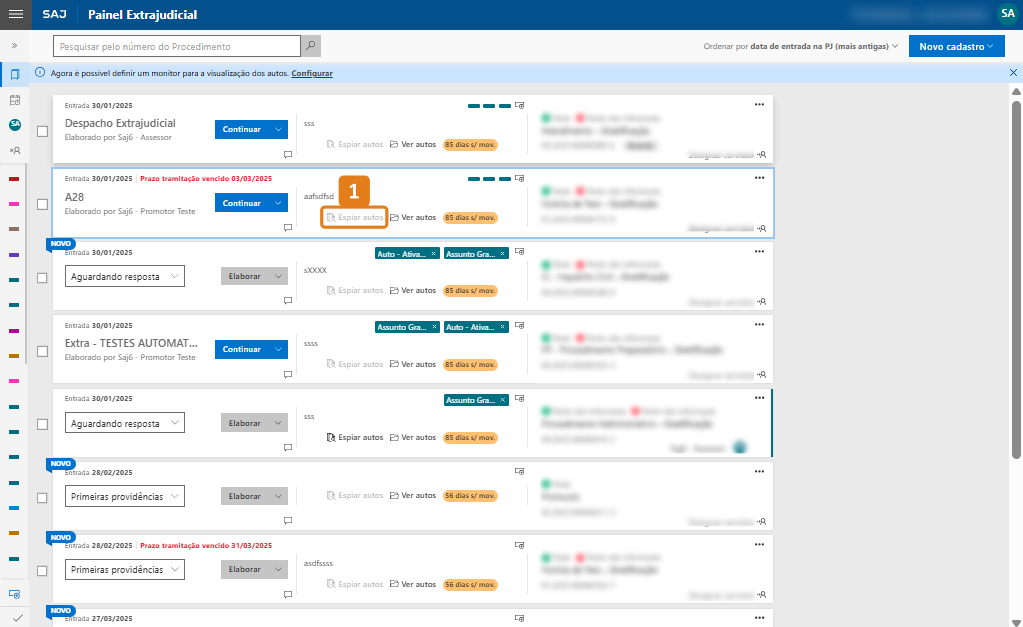Click the monitor configuration icon on the first card
This screenshot has width=1023, height=627.
point(517,103)
